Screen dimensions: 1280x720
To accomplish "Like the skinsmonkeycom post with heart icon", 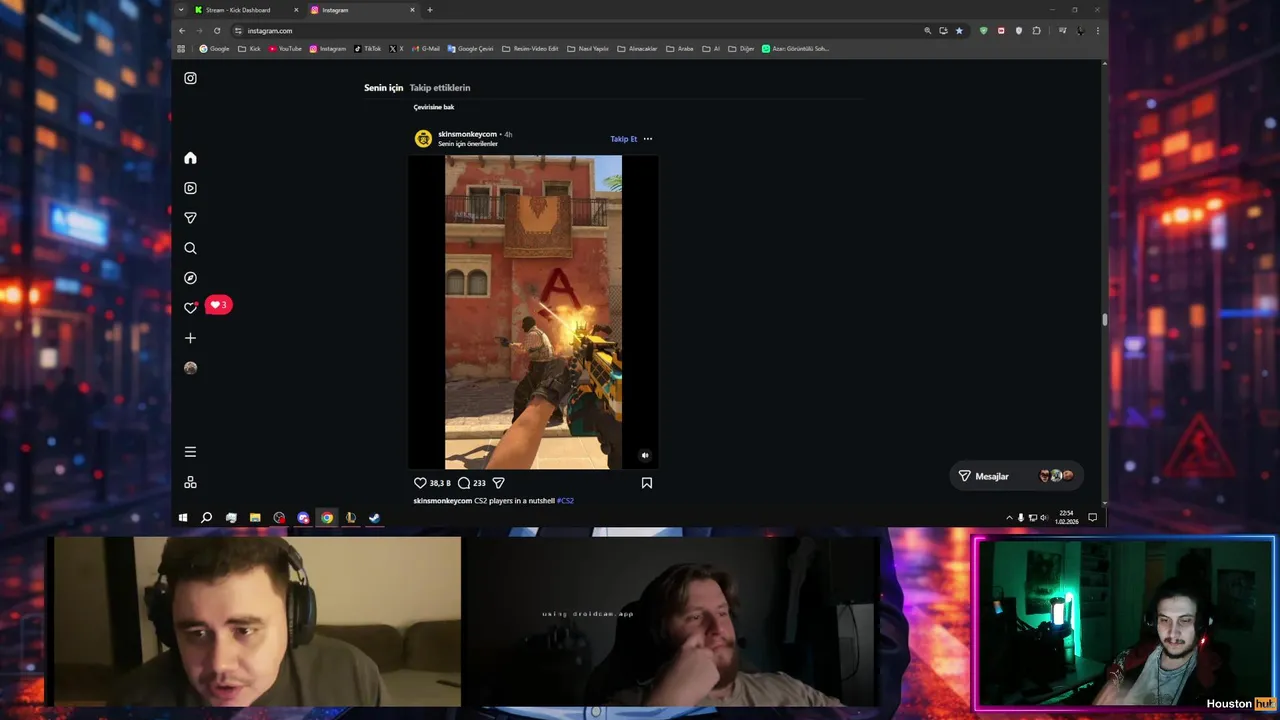I will (420, 483).
